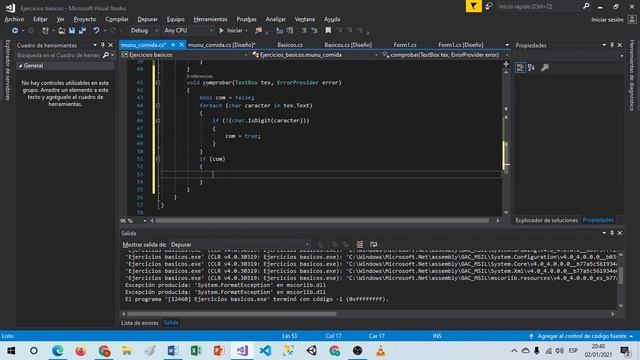Click the Clear All icon in Salida toolbar
This screenshot has height=360, width=640.
360,244
